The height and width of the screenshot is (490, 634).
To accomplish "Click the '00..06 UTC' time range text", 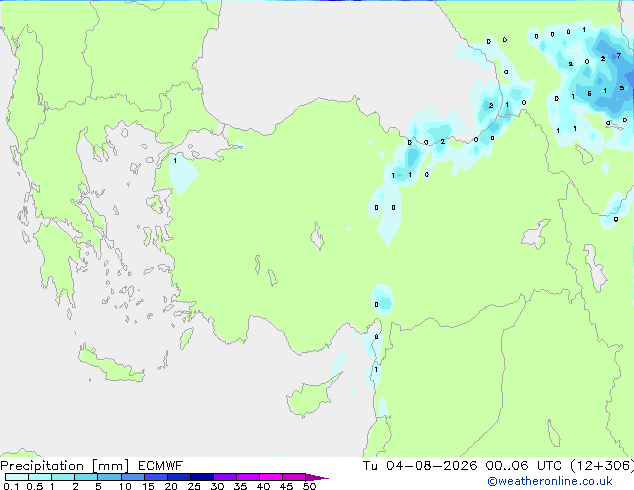I will (x=524, y=466).
